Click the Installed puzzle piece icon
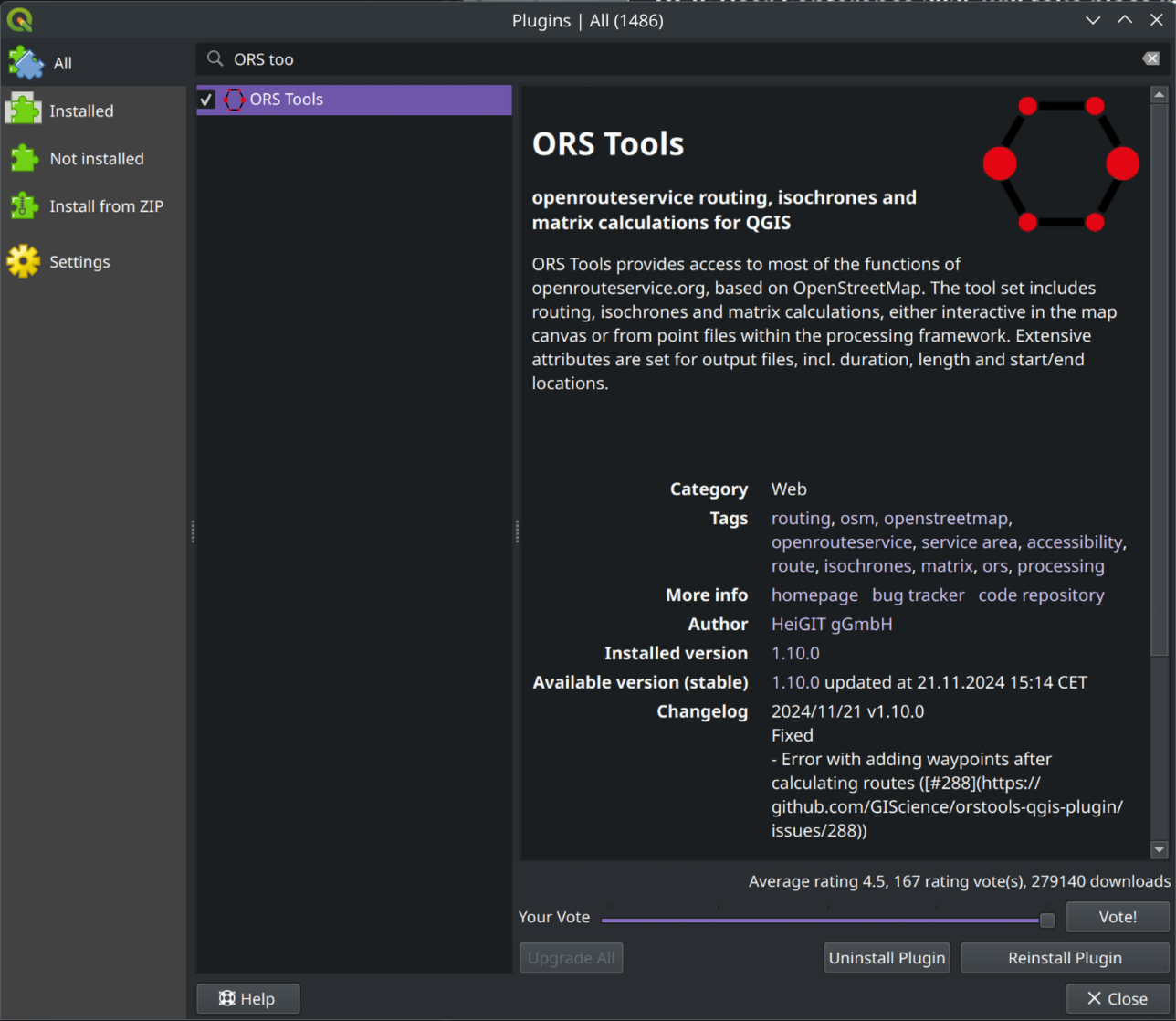Screen dimensions: 1176x1021 pyautogui.click(x=24, y=110)
